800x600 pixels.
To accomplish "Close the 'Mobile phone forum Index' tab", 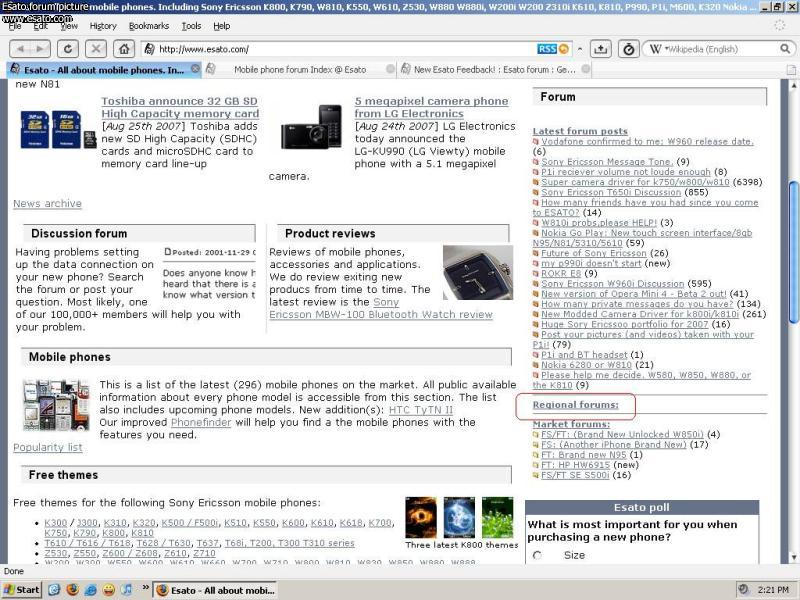I will coord(390,69).
